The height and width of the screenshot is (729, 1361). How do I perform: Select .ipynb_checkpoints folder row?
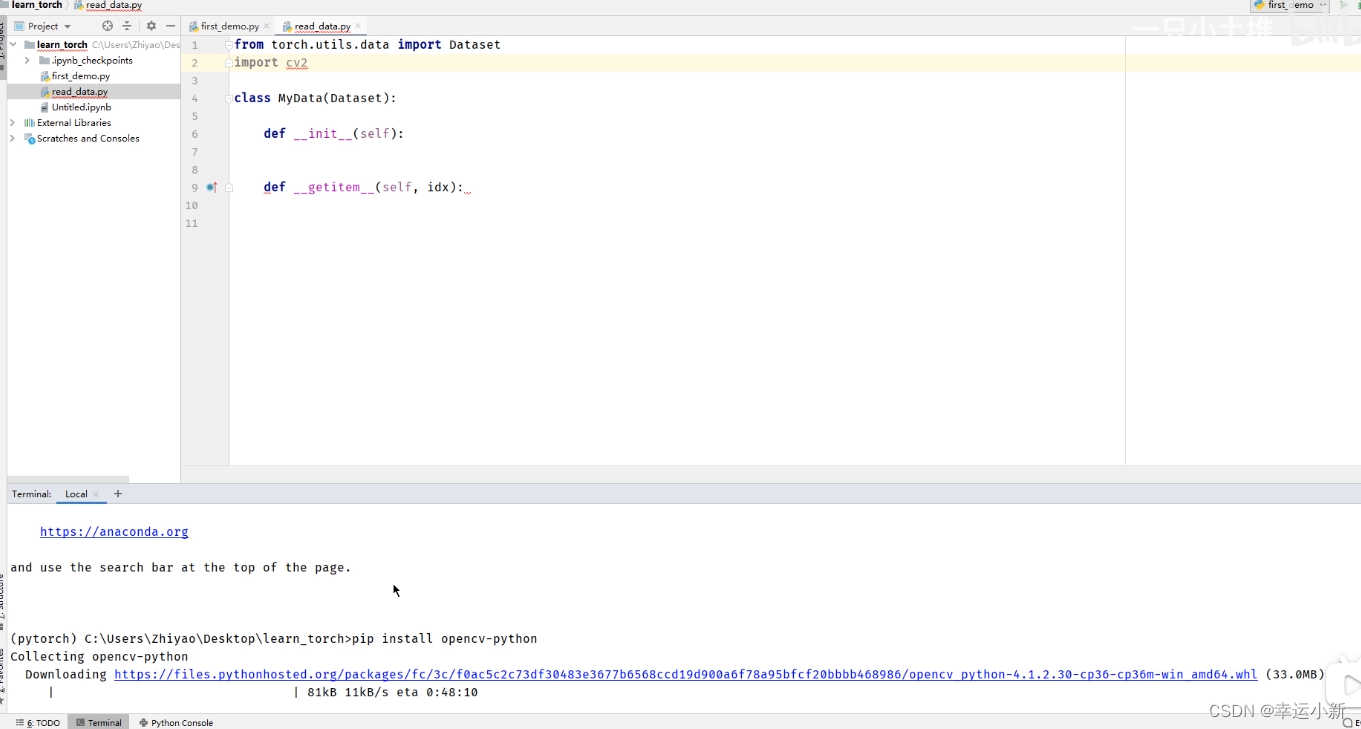pos(92,61)
